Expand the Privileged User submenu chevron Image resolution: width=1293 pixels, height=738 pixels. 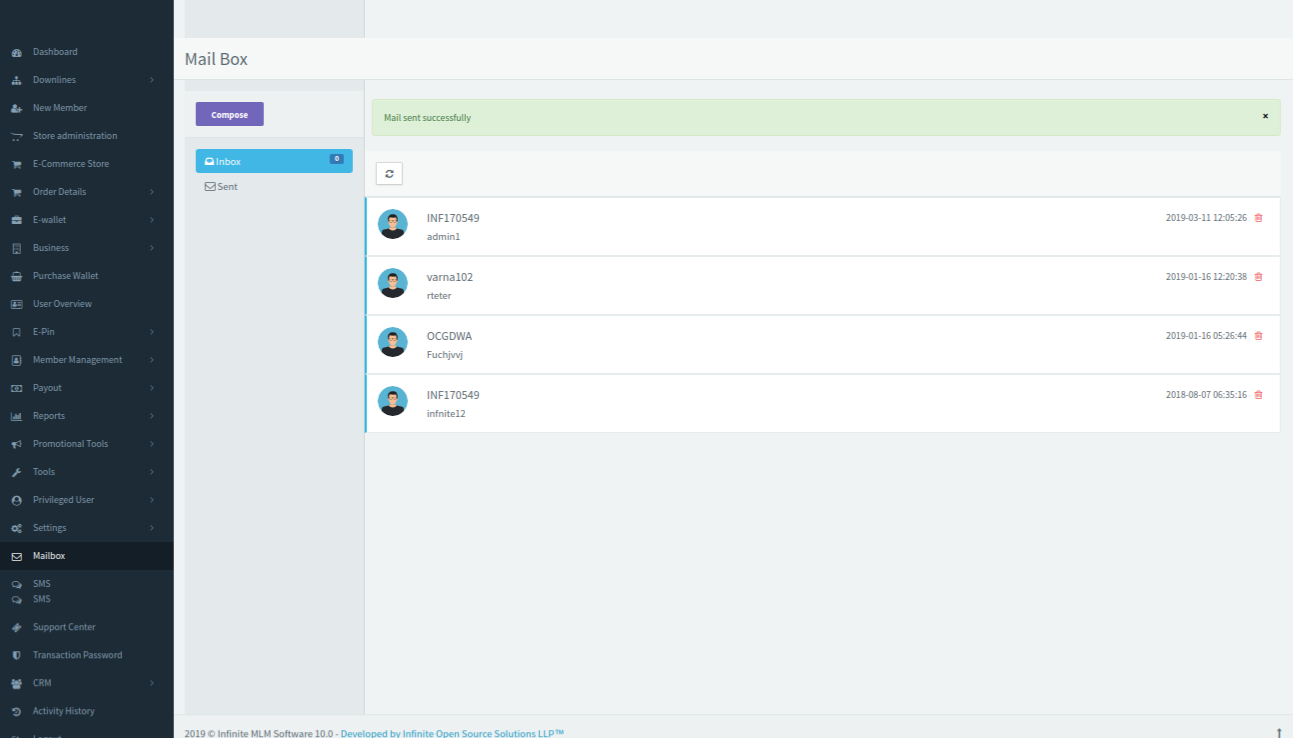coord(152,500)
